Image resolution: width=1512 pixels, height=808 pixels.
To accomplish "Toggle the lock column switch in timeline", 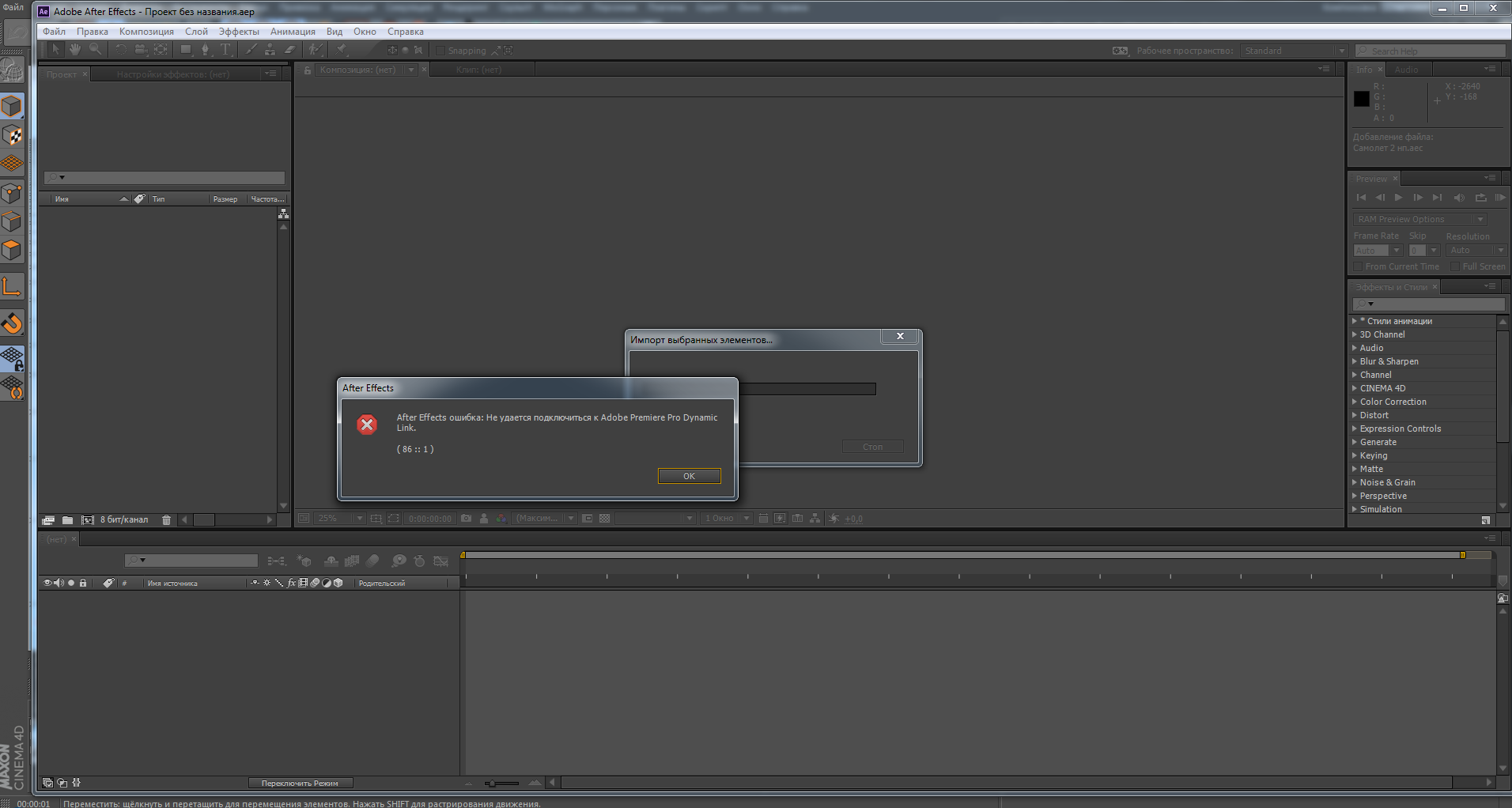I will [83, 583].
